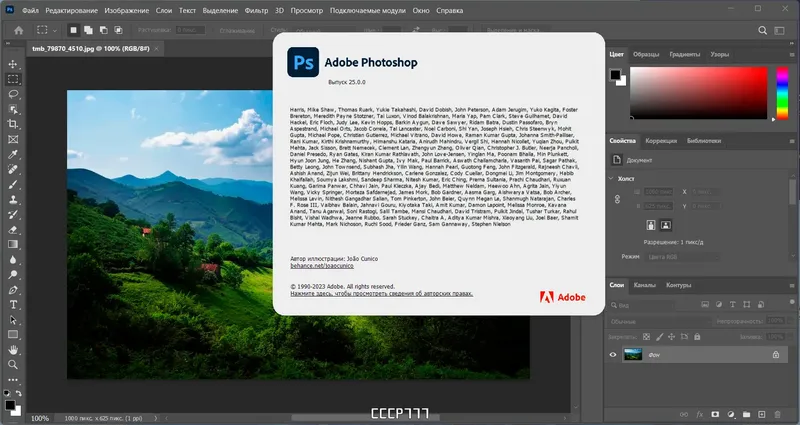Open the copyright information link in About

coord(382,294)
